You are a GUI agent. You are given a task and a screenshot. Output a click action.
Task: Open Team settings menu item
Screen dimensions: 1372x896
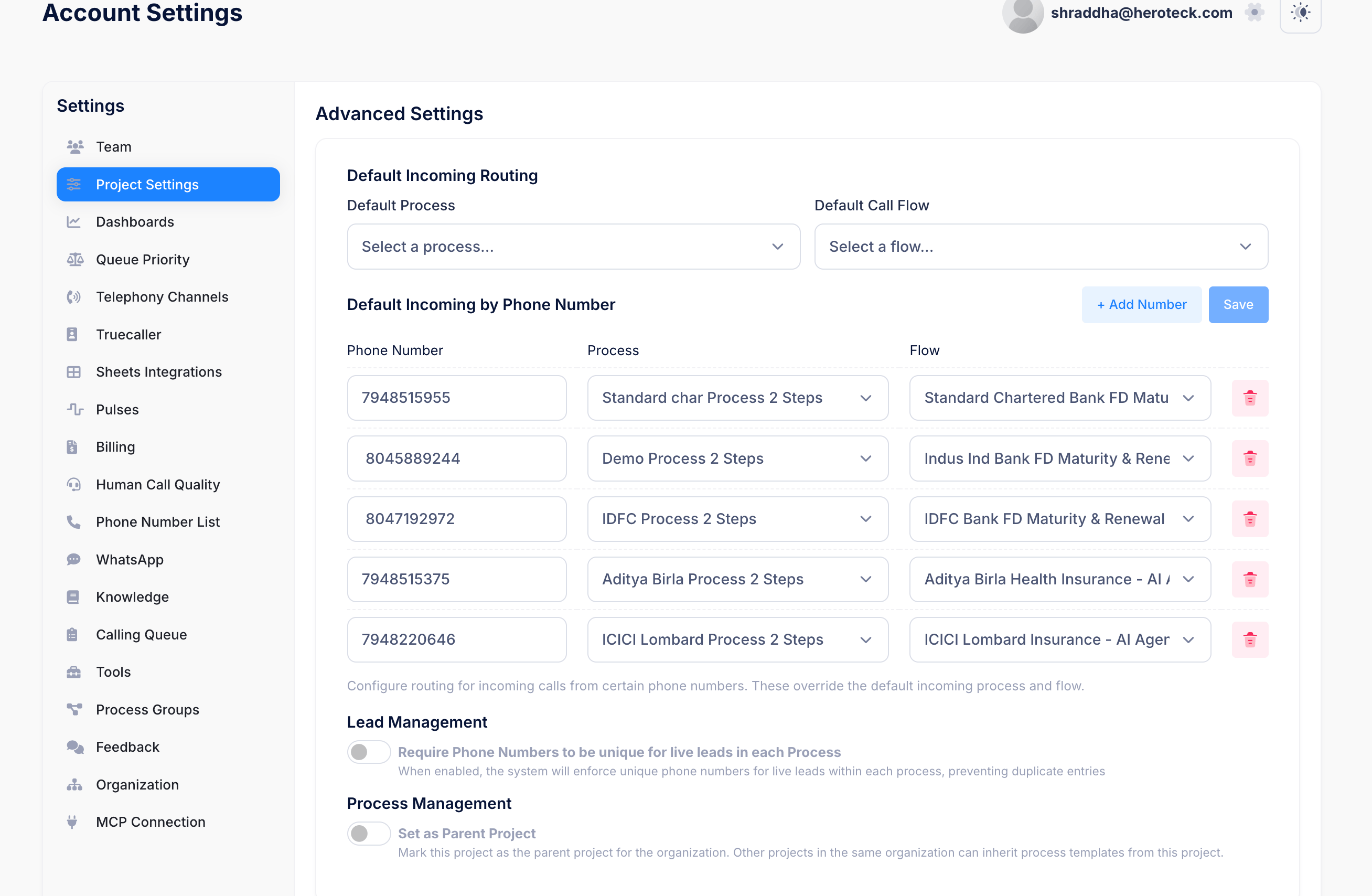168,147
